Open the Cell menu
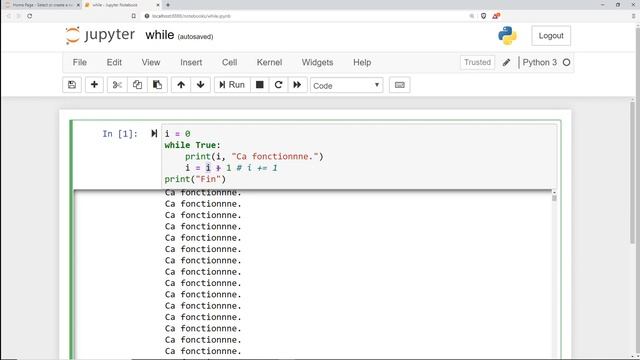640x360 pixels. tap(229, 62)
